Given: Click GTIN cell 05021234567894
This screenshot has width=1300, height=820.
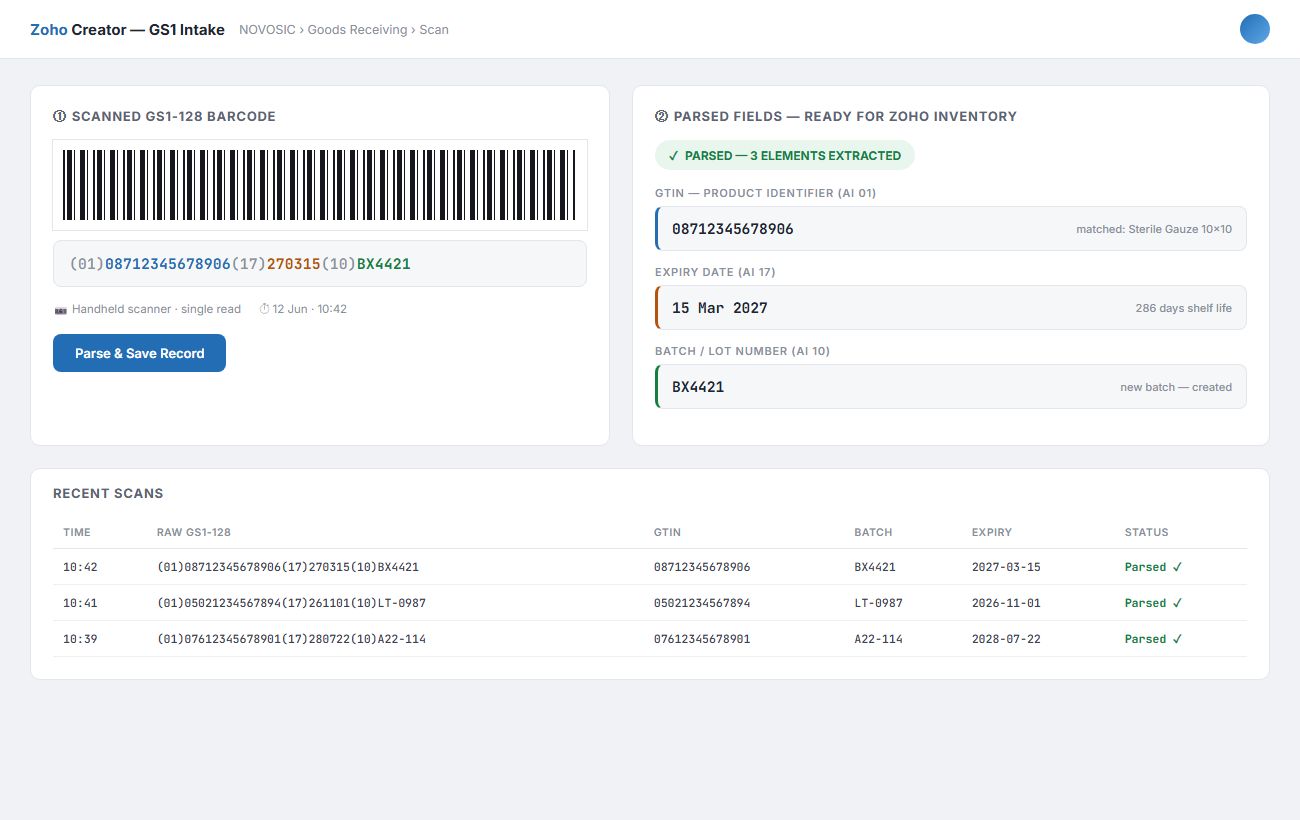Looking at the screenshot, I should tap(702, 603).
